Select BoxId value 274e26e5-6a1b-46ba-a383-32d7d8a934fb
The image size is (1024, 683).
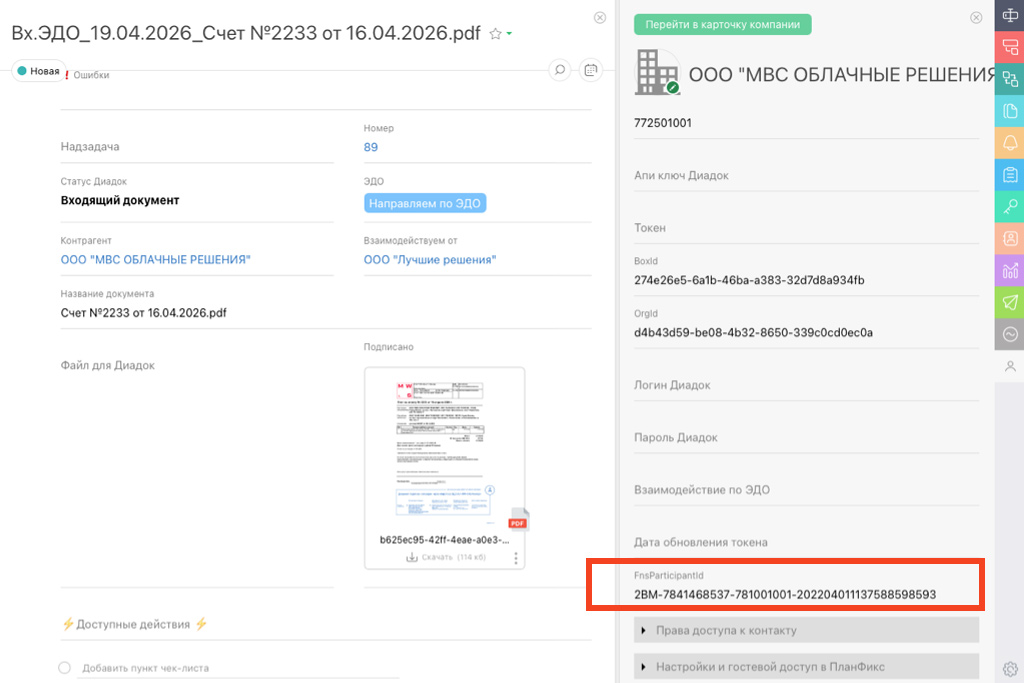click(x=749, y=280)
